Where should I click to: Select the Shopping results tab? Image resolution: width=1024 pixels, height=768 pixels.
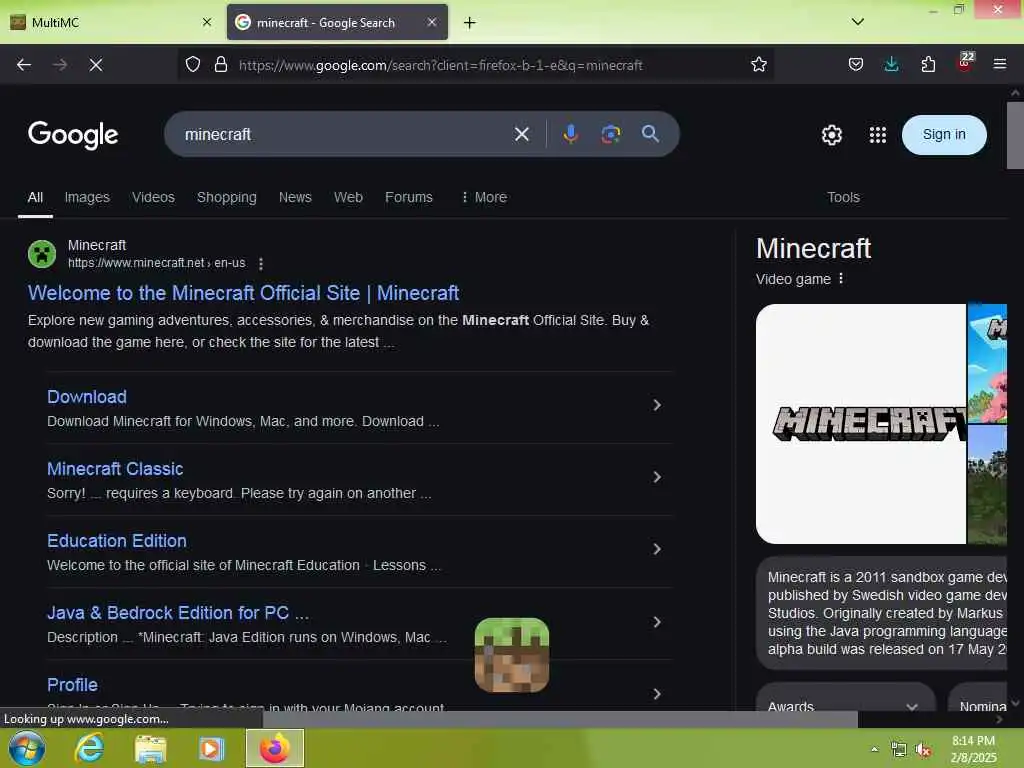coord(227,197)
